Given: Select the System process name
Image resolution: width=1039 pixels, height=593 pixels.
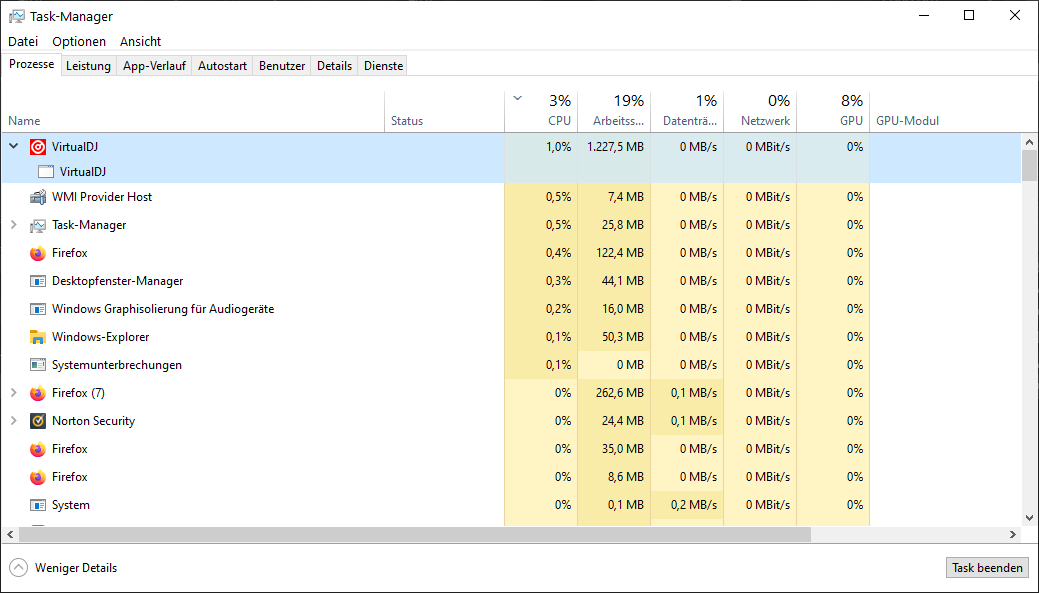Looking at the screenshot, I should pyautogui.click(x=71, y=505).
